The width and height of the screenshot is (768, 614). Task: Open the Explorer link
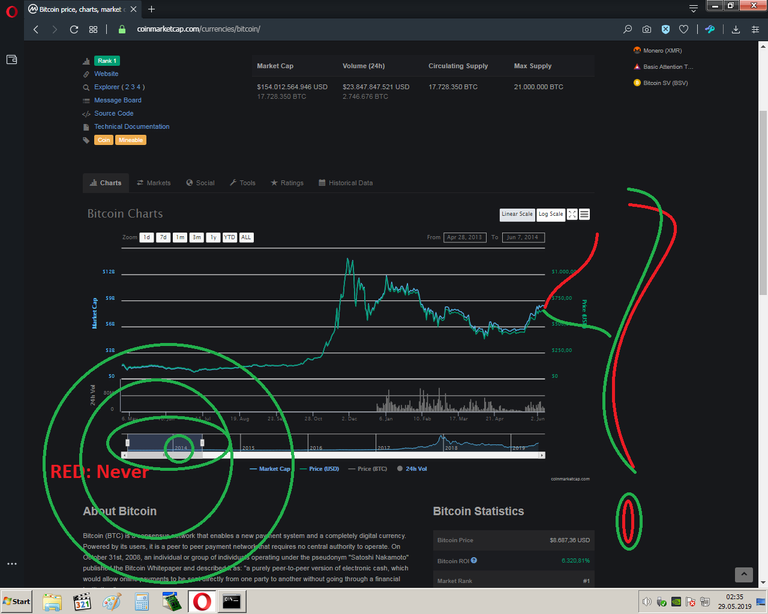tap(107, 87)
